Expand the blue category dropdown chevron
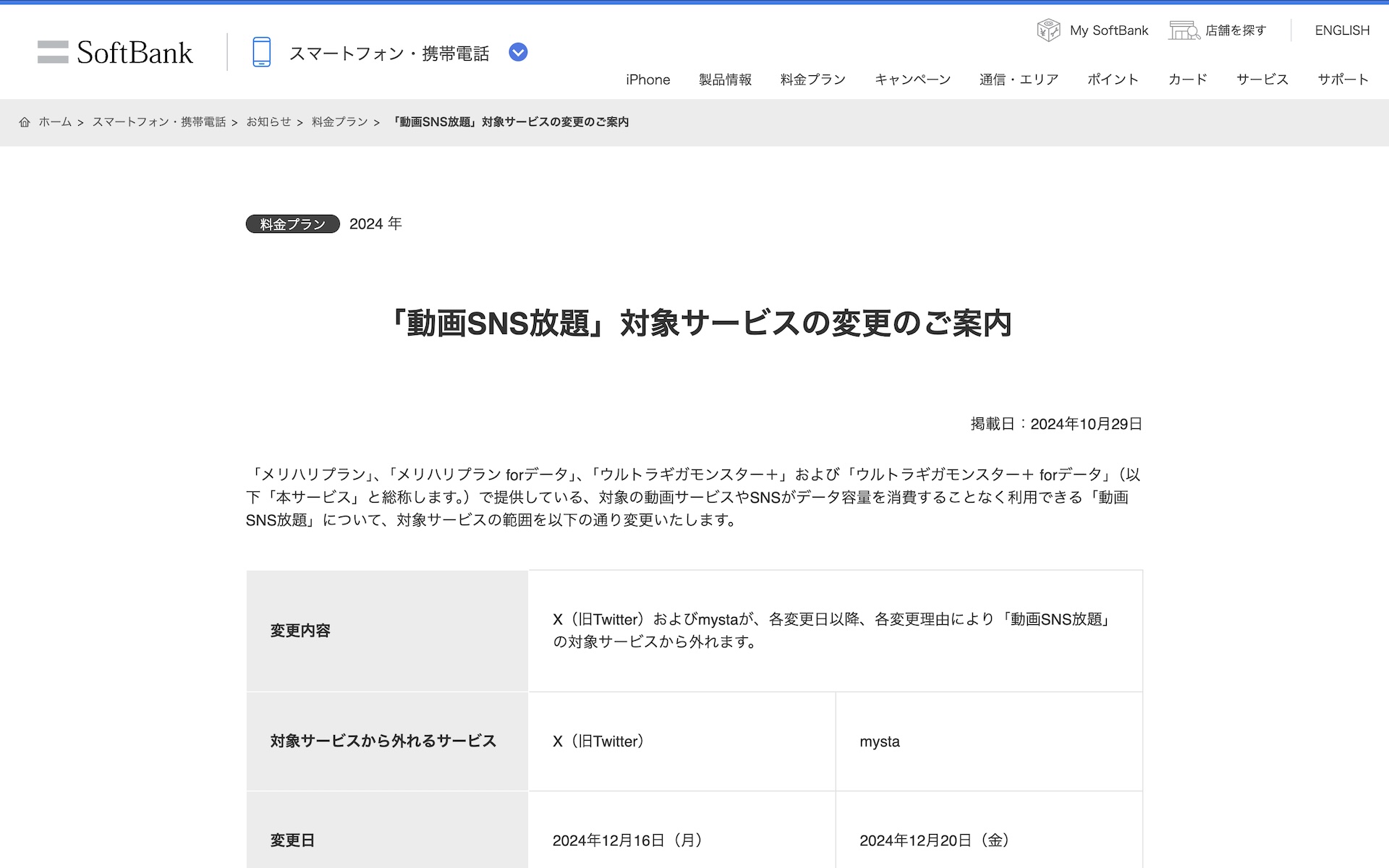The height and width of the screenshot is (868, 1389). (x=518, y=53)
